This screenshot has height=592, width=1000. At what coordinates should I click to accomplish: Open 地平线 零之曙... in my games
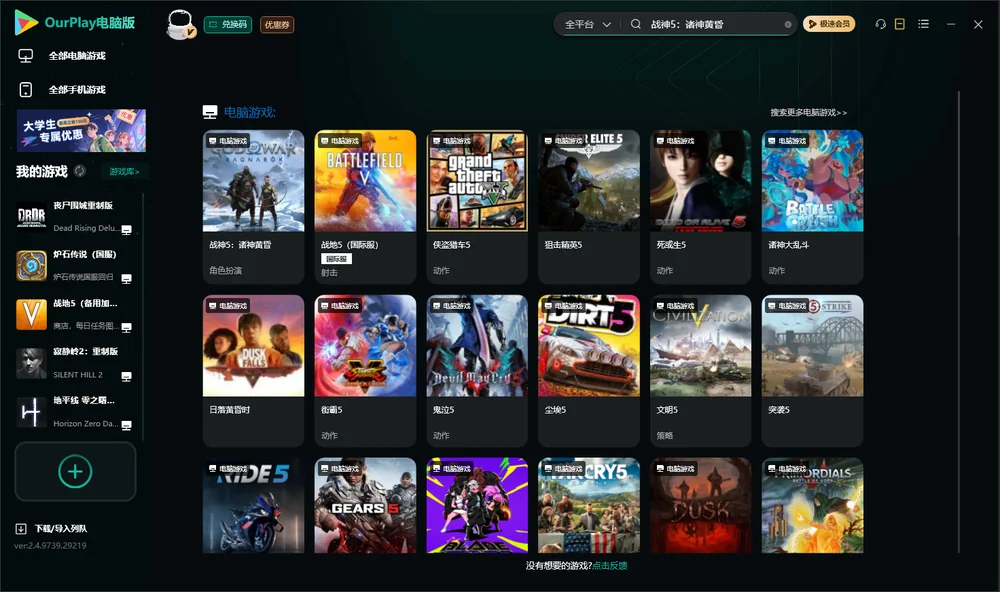[x=75, y=412]
